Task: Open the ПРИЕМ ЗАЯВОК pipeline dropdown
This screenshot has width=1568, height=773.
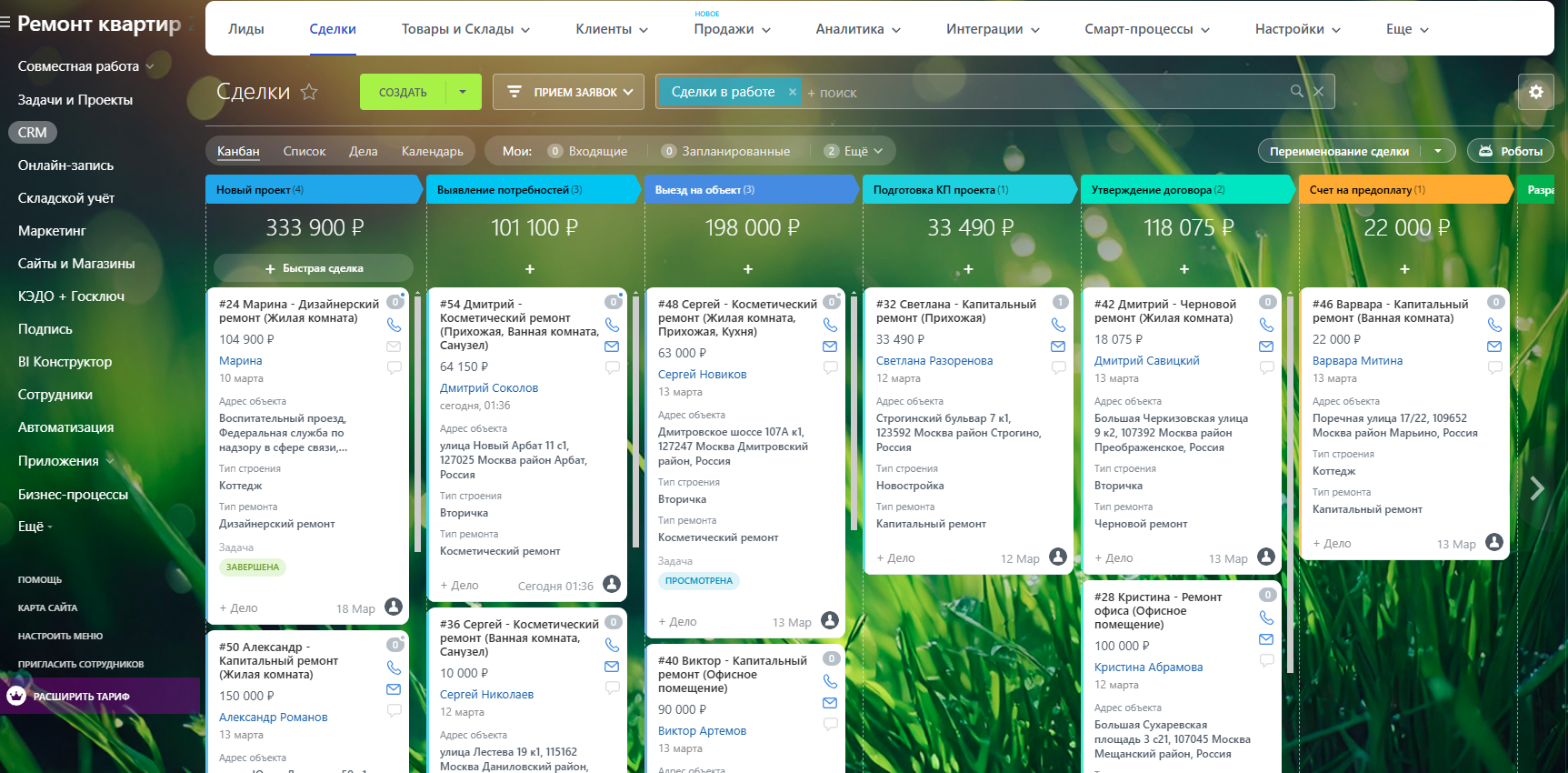Action: (568, 92)
